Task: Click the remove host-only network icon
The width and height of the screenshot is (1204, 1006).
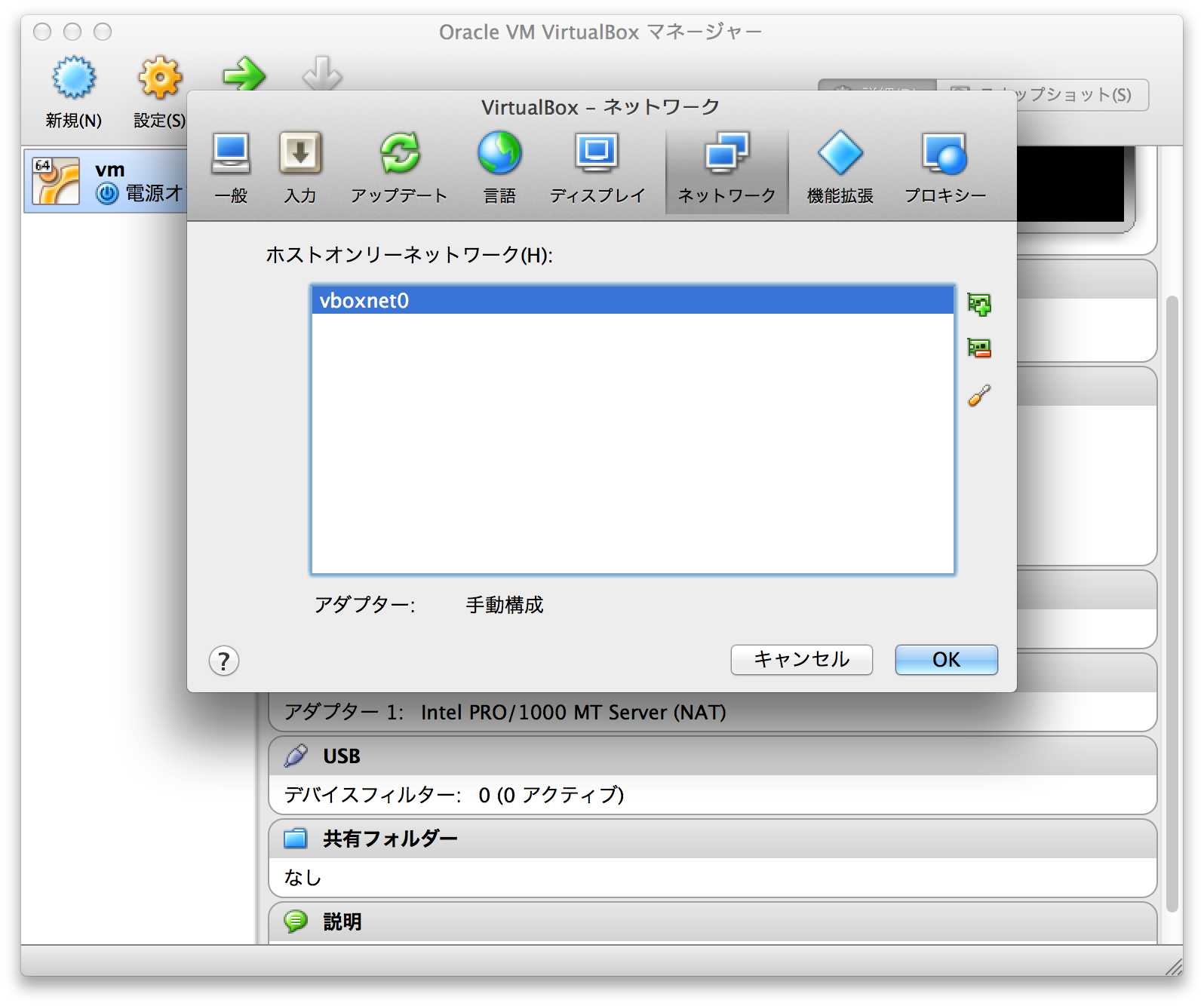Action: click(x=979, y=348)
